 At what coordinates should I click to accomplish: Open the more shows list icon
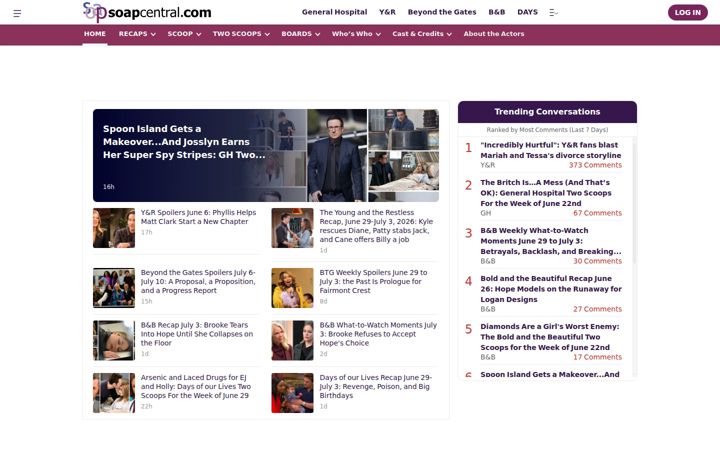click(x=553, y=12)
